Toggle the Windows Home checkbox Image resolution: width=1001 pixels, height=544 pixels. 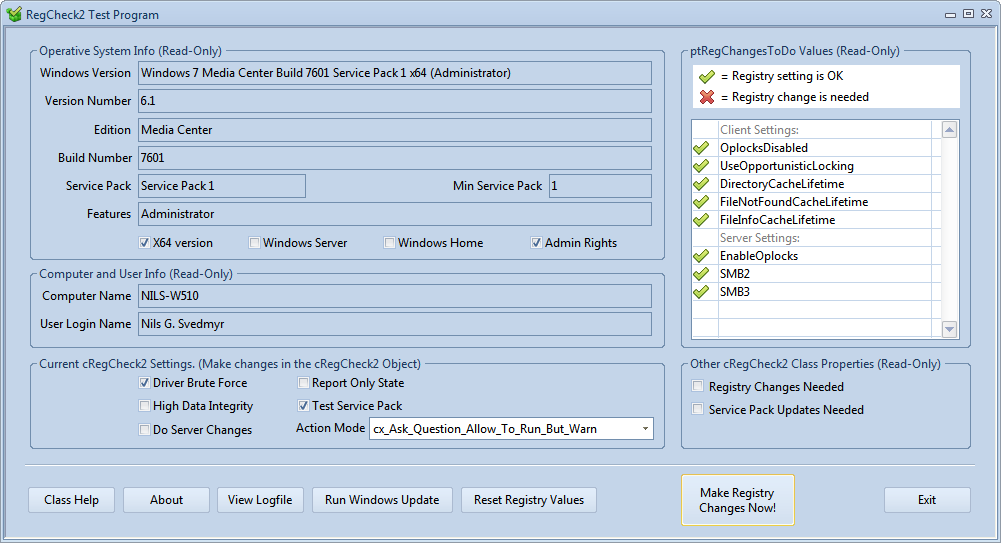[x=389, y=243]
